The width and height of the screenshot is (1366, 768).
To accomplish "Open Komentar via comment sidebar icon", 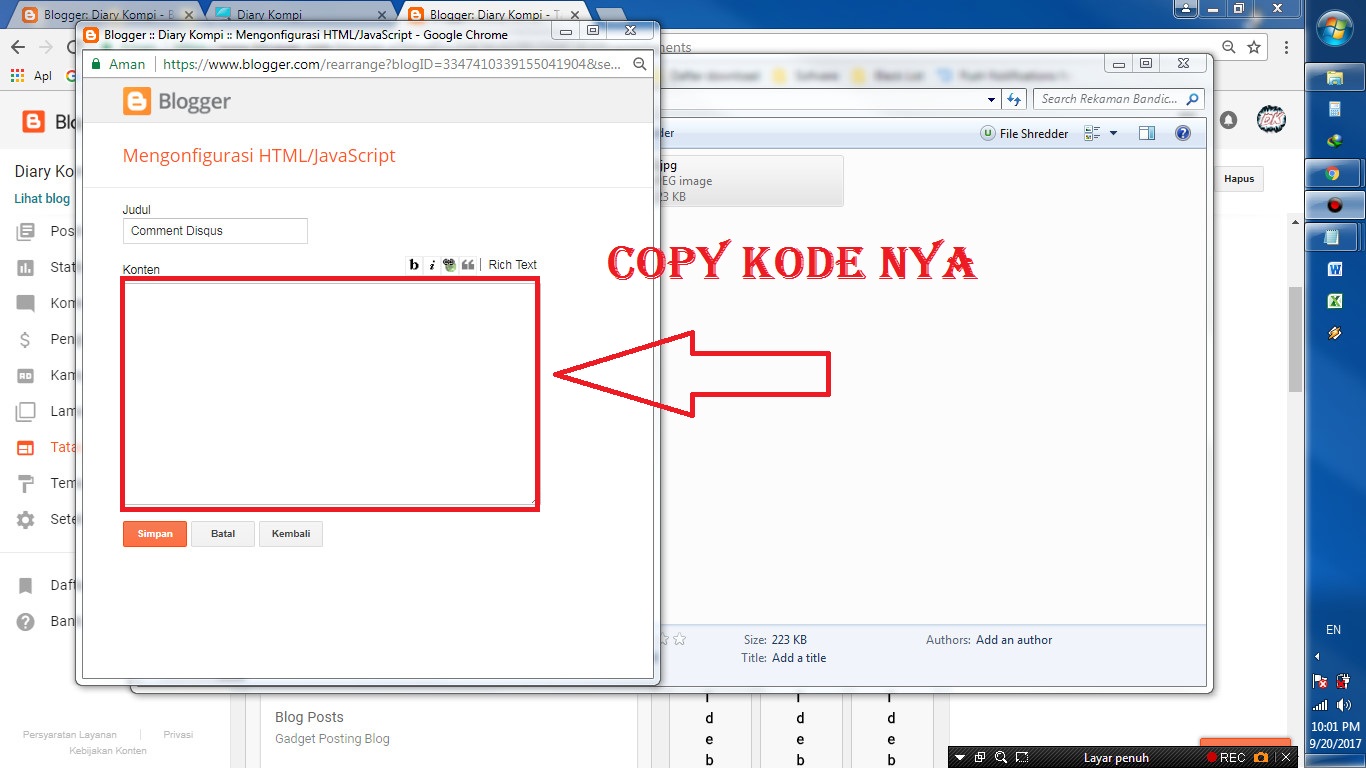I will point(26,303).
